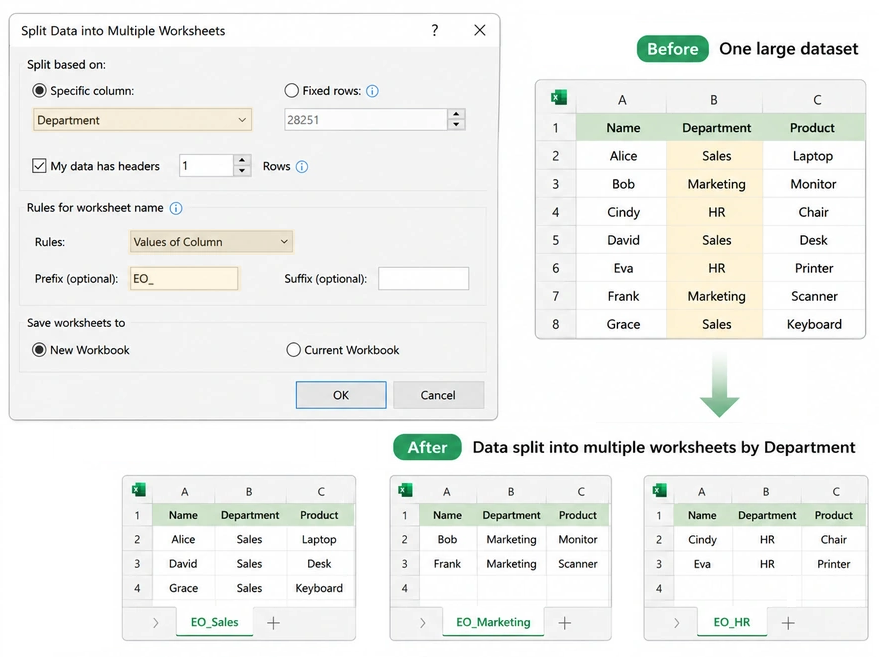Select the Fixed rows radio button
The width and height of the screenshot is (879, 661).
[x=292, y=90]
